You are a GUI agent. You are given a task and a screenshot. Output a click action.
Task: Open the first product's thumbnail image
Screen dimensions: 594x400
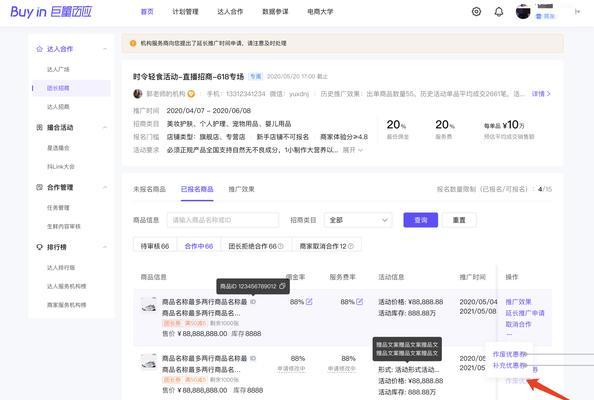pos(148,305)
